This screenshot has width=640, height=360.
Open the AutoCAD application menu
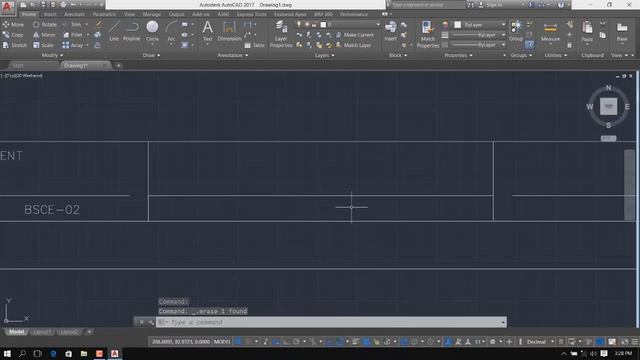click(7, 7)
